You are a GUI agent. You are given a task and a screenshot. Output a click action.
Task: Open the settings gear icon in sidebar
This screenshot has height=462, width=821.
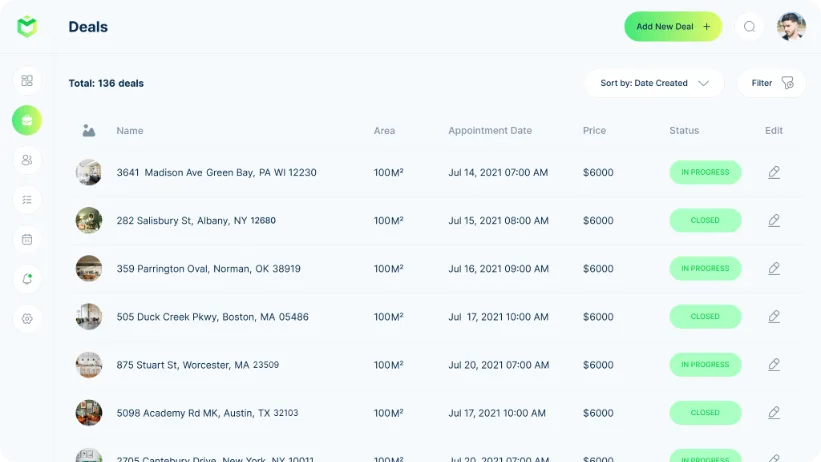(27, 318)
